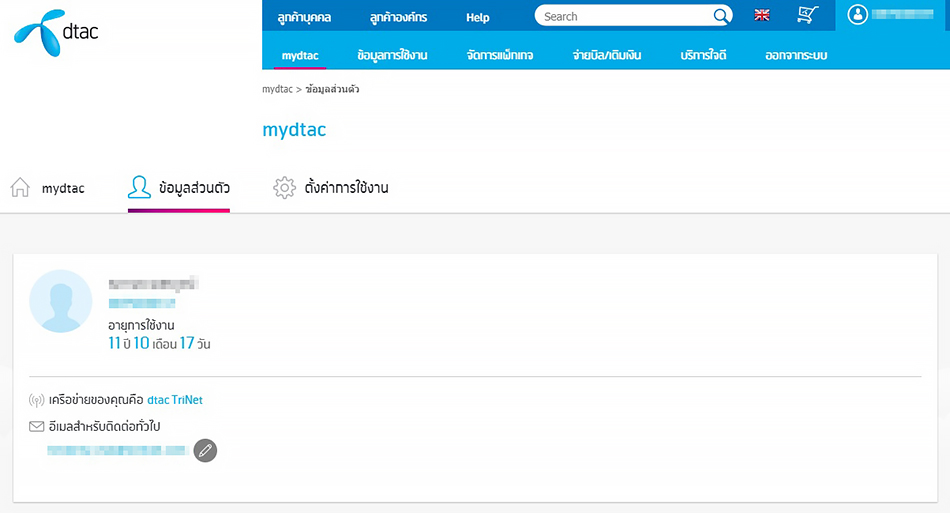
Task: Click the home icon beside mydtac tab
Action: click(x=20, y=187)
